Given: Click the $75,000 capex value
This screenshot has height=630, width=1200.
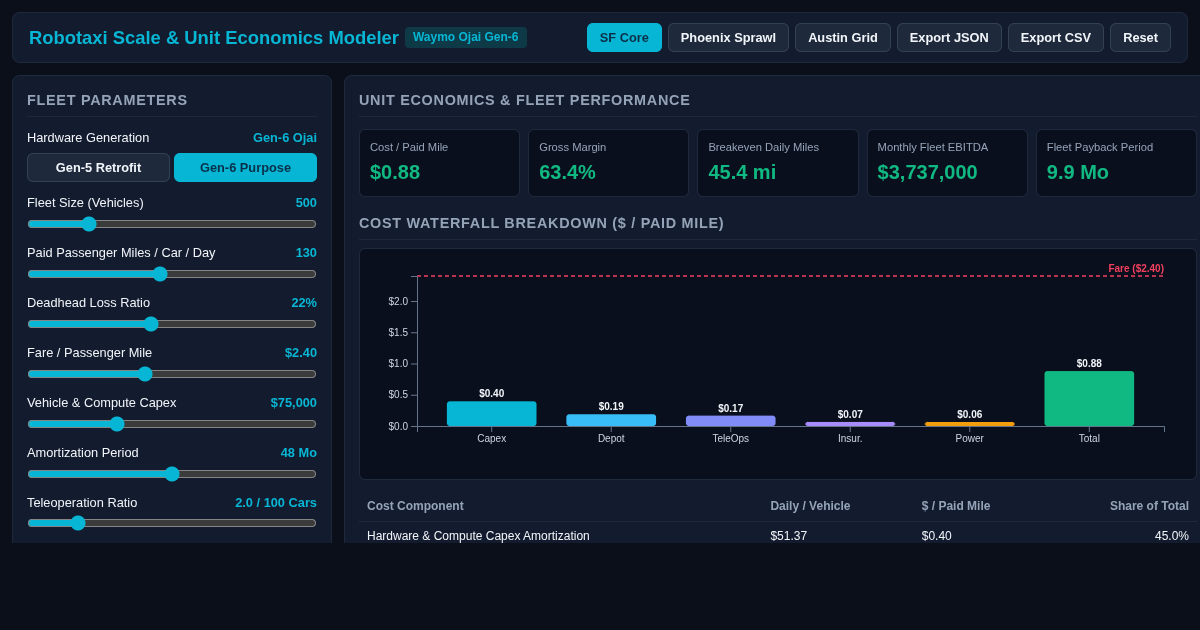Looking at the screenshot, I should 293,402.
